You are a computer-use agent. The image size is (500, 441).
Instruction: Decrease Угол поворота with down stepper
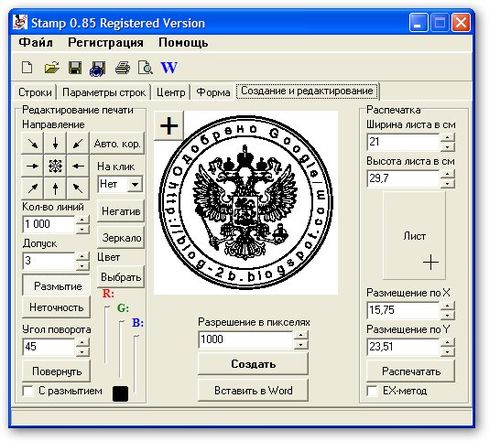tap(82, 352)
